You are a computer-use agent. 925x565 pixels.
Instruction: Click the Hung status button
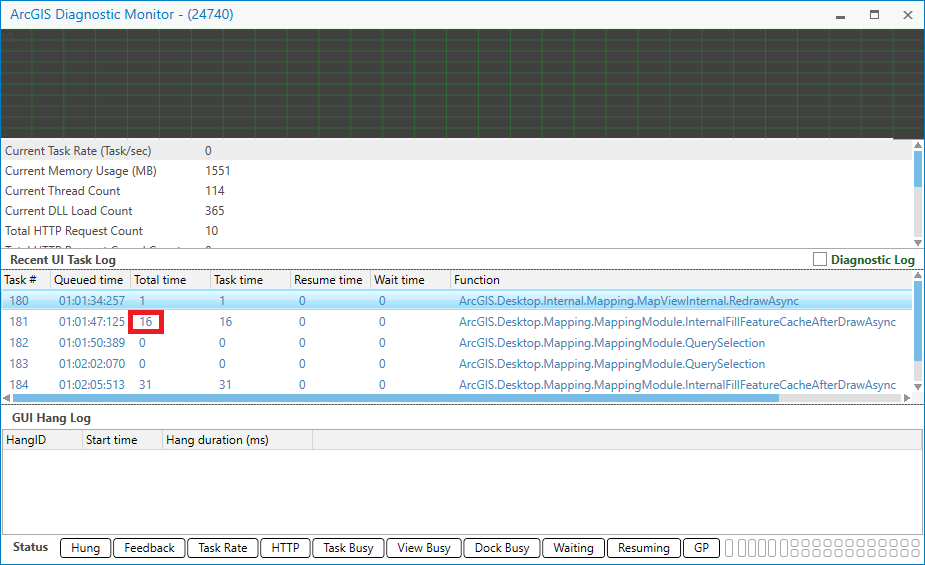[86, 548]
